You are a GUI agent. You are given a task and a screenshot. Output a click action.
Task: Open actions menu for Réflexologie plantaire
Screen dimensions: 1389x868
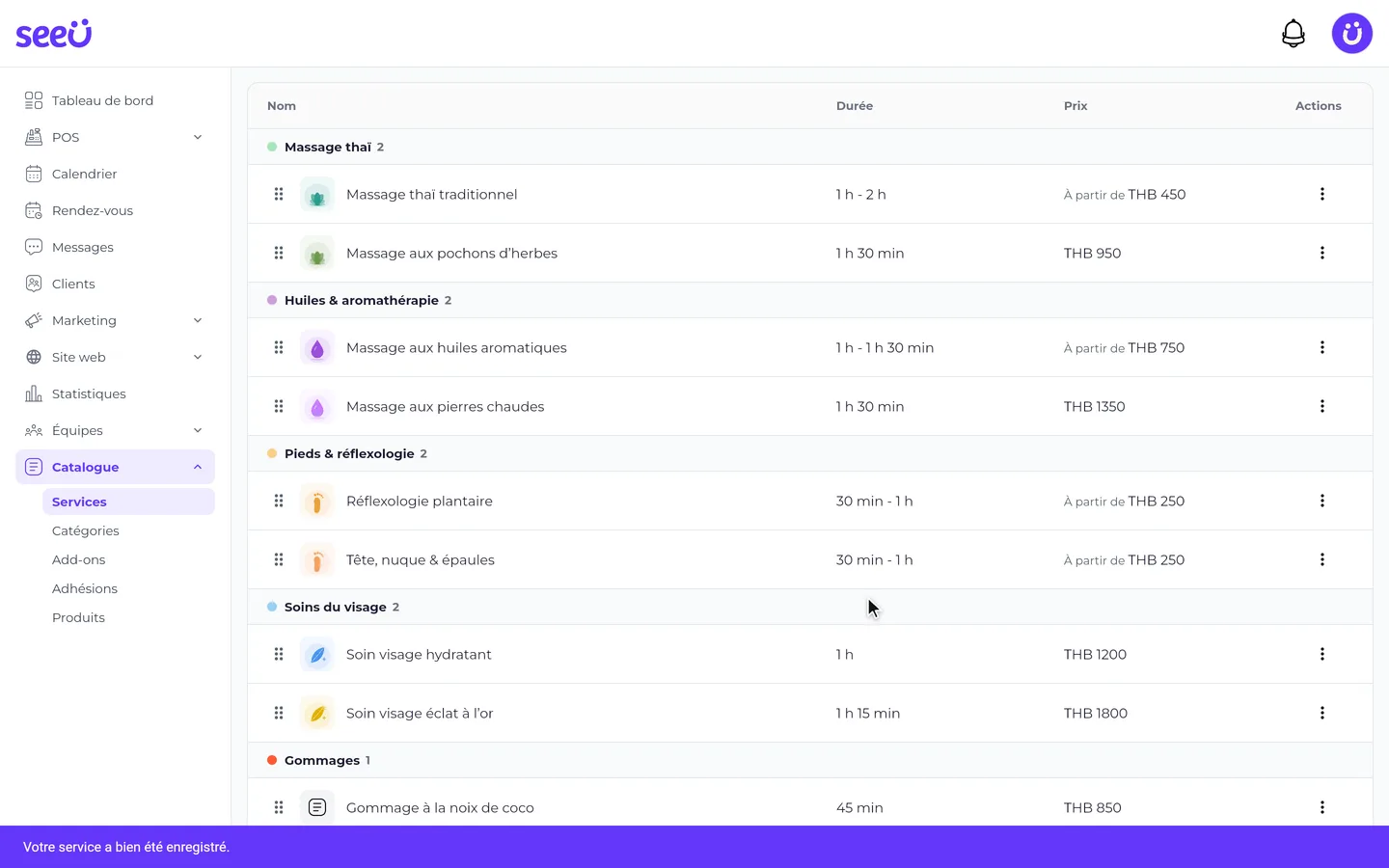coord(1322,501)
